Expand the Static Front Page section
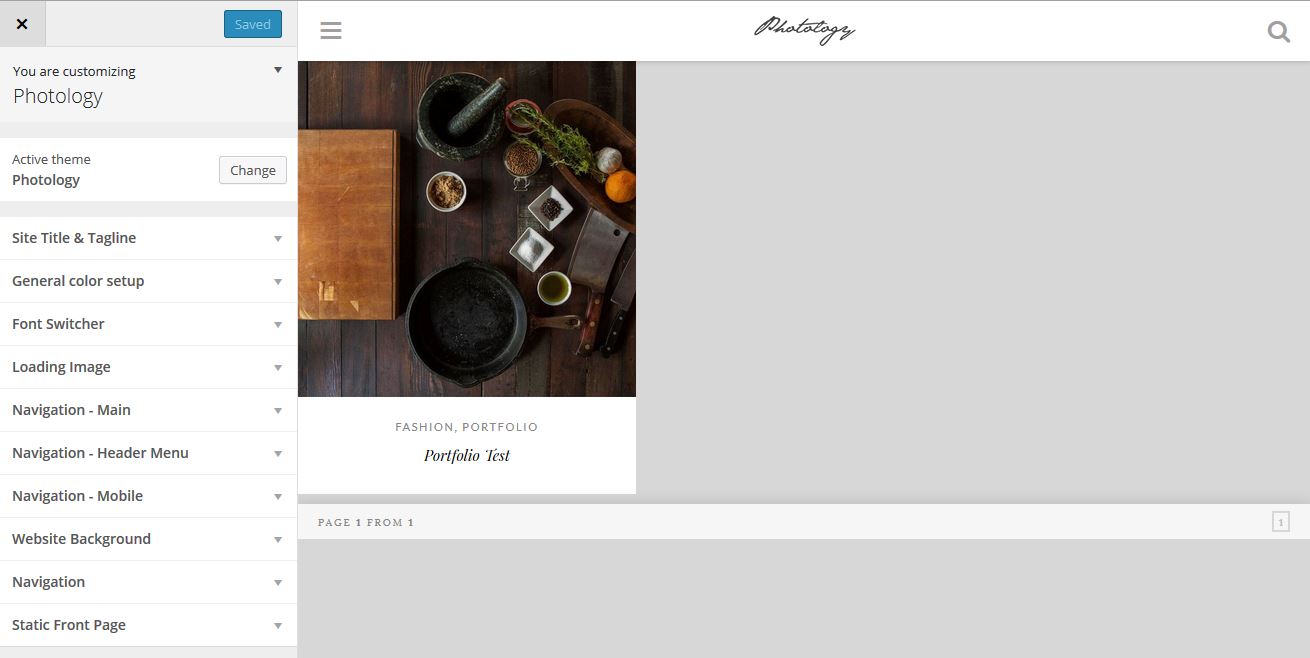Viewport: 1310px width, 658px height. point(148,625)
